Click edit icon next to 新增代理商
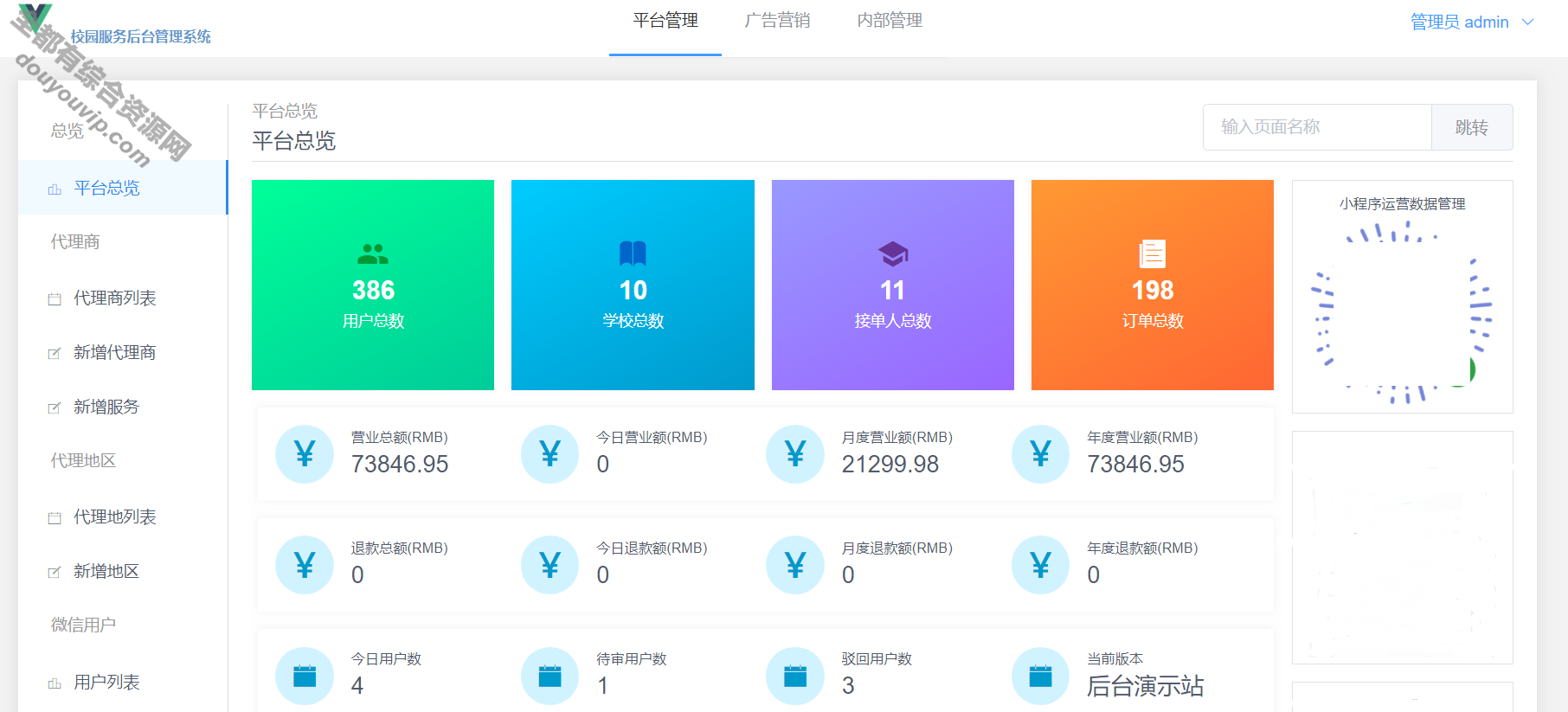Viewport: 1568px width, 712px height. [x=55, y=353]
